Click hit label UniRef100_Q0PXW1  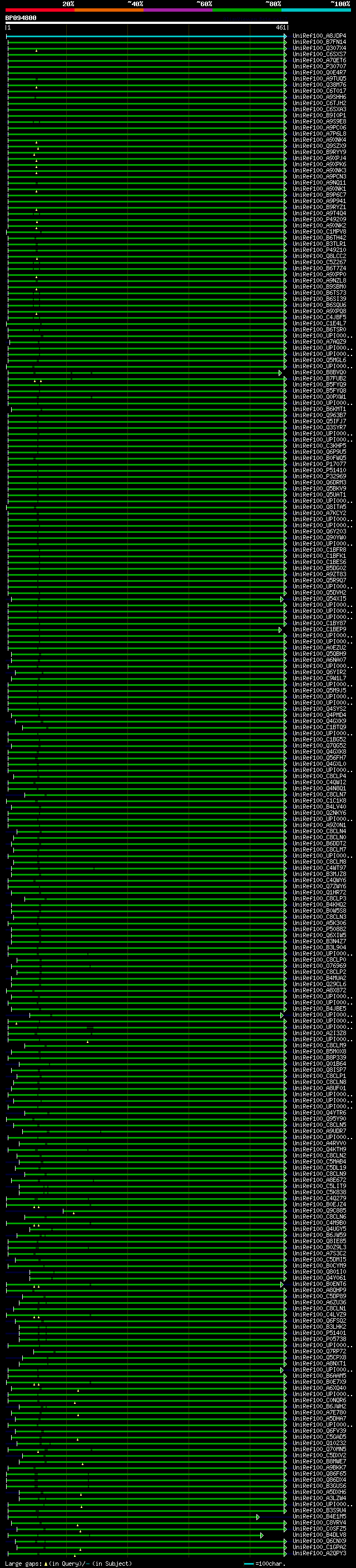[x=319, y=397]
